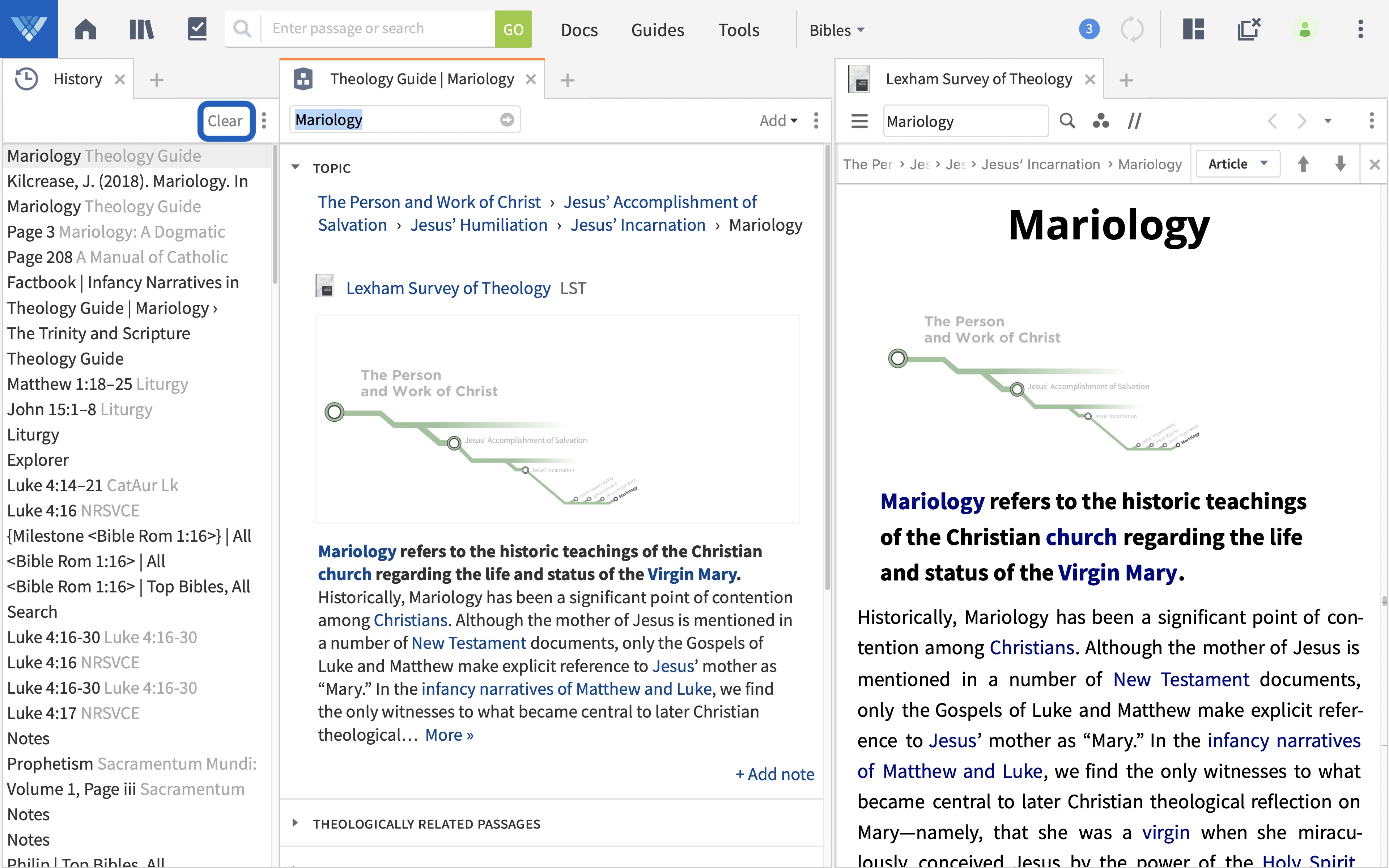This screenshot has width=1389, height=868.
Task: Open the Article navigation dropdown
Action: (1238, 164)
